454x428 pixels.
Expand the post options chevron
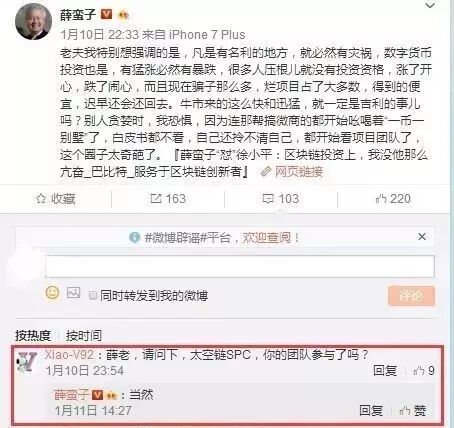[430, 6]
